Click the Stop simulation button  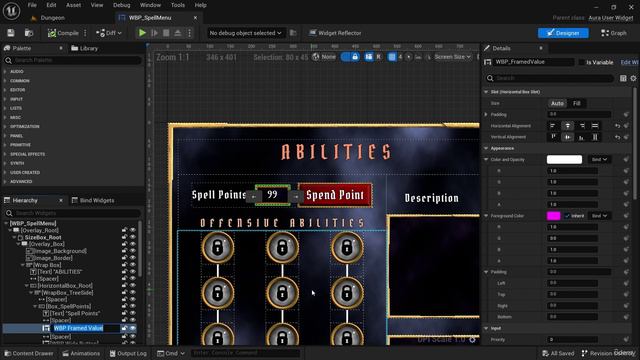tap(166, 33)
